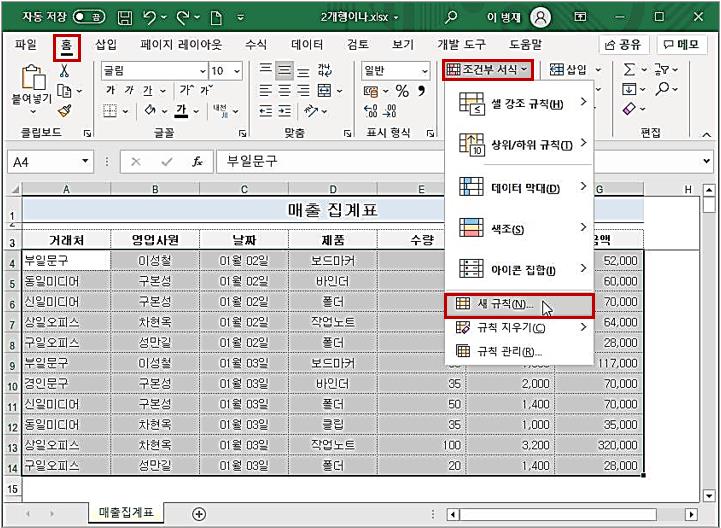Viewport: 721px width, 528px height.
Task: Click the New document icon in quick access
Action: point(216,18)
